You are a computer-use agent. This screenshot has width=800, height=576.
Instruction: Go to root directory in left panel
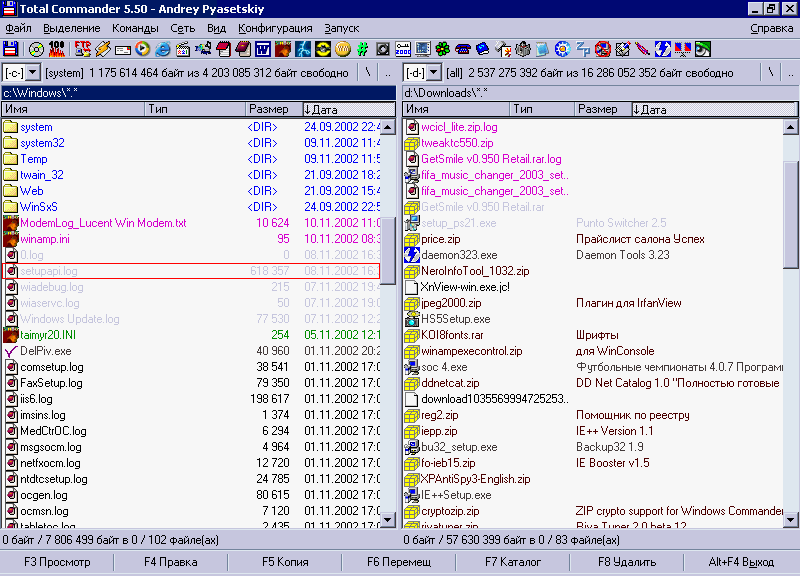368,73
